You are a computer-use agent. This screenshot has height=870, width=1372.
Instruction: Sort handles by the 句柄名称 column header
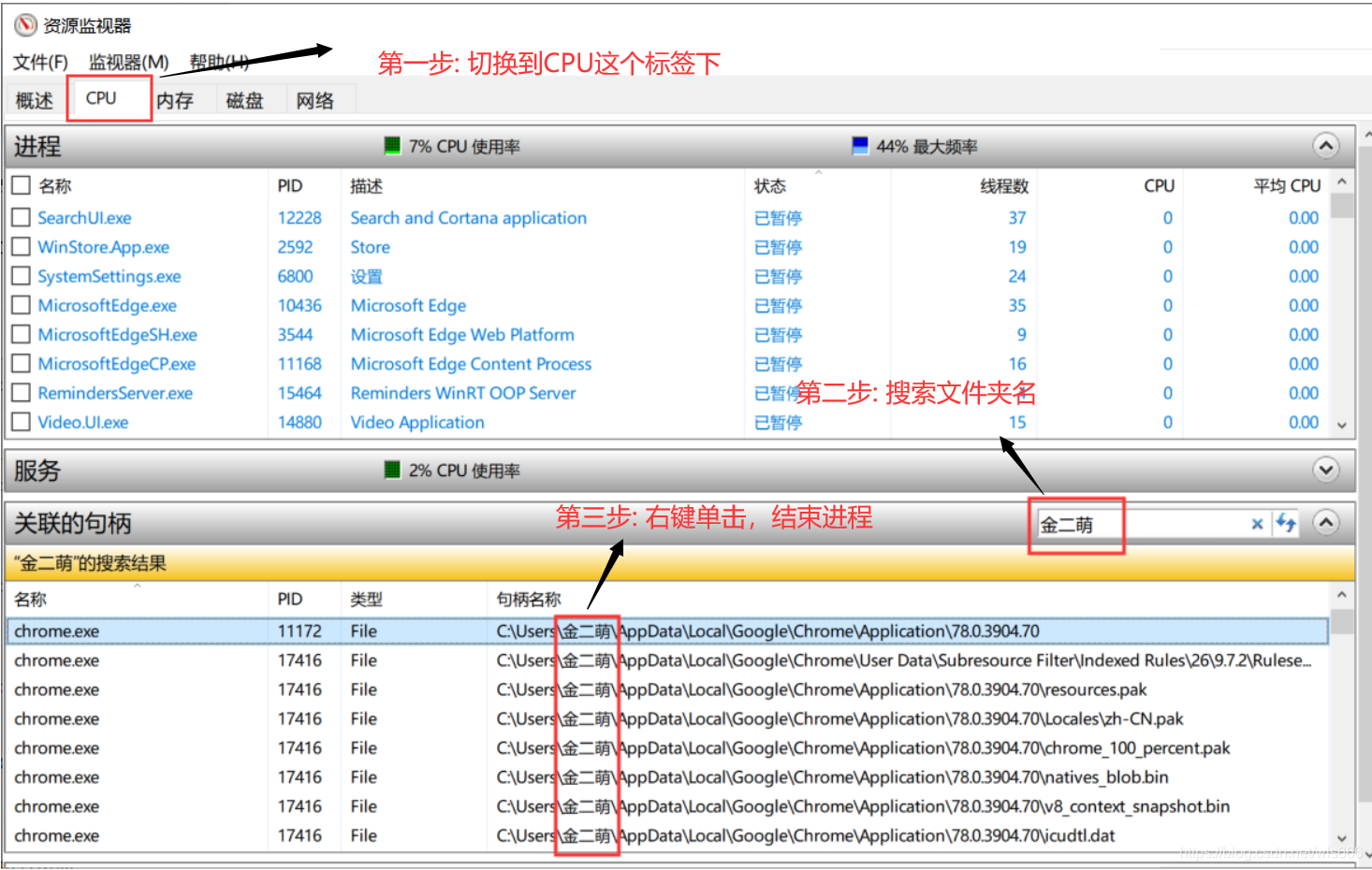[x=529, y=599]
